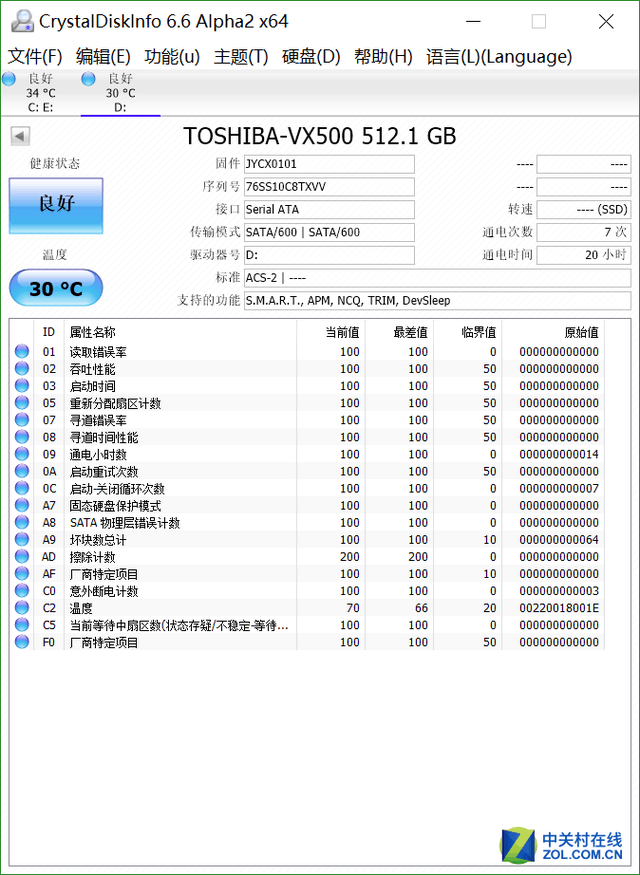The height and width of the screenshot is (875, 640).
Task: Click the power-on count field 7 次
Action: pos(584,232)
